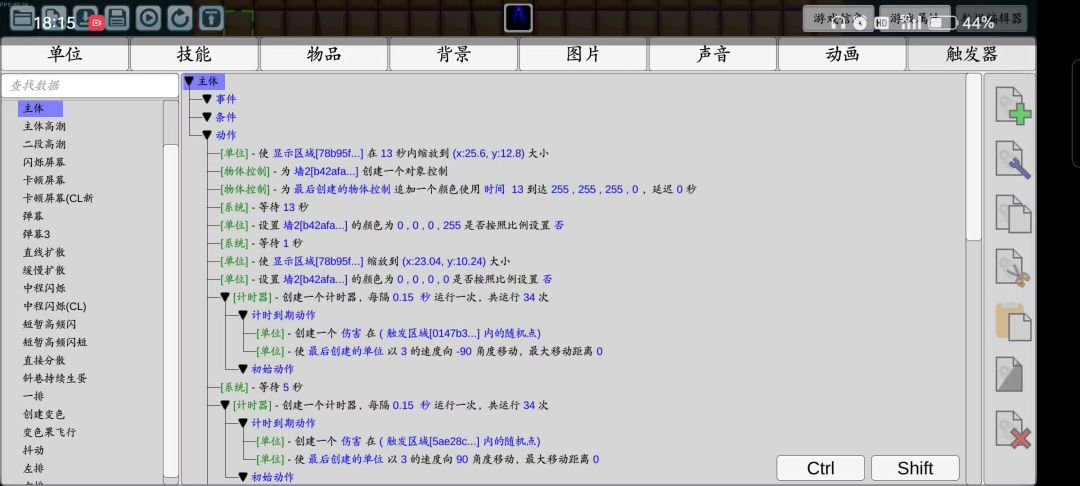1080x486 pixels.
Task: Collapse the 主体 root tree node
Action: pos(189,81)
